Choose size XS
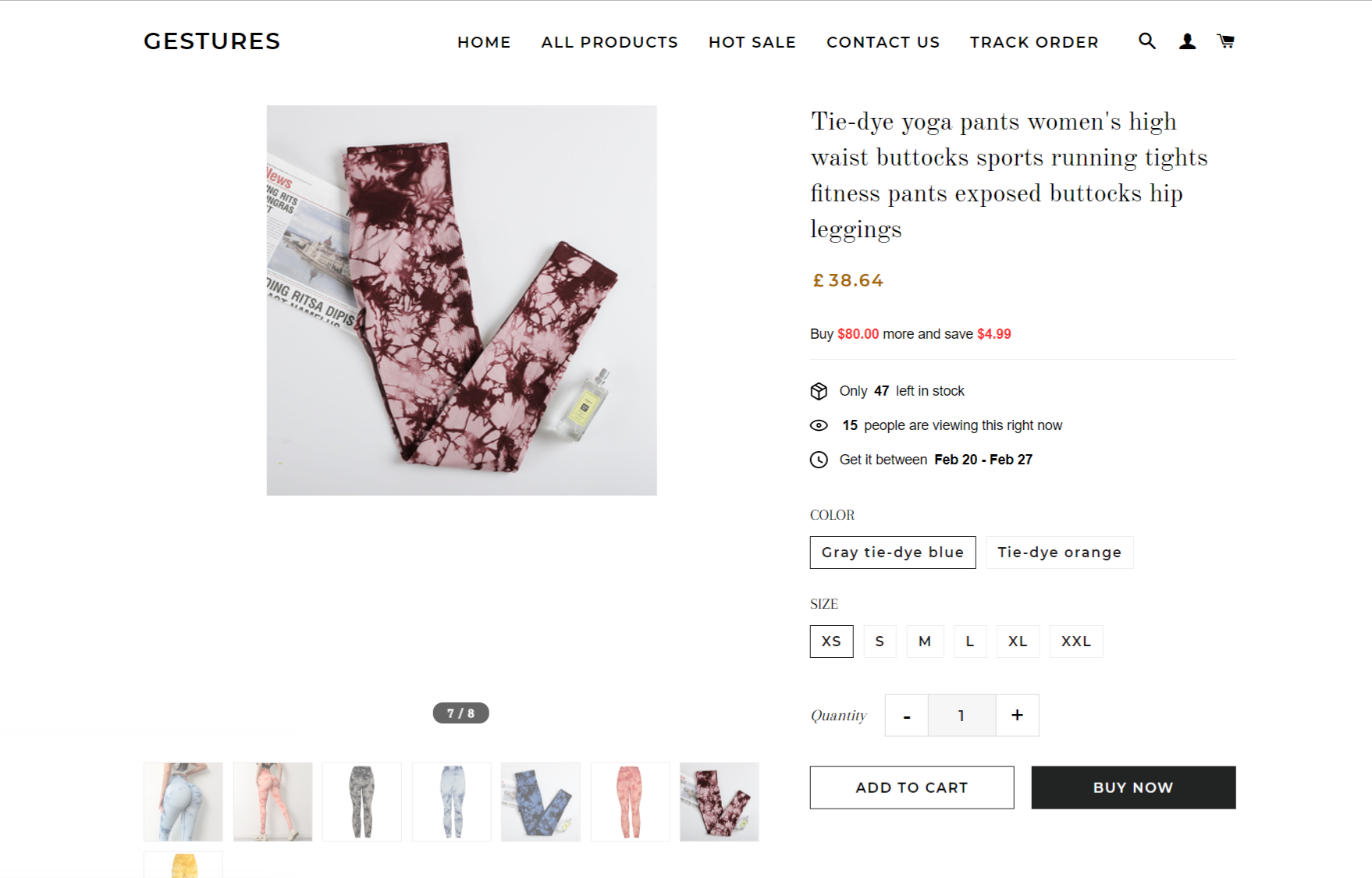This screenshot has height=878, width=1372. click(832, 642)
